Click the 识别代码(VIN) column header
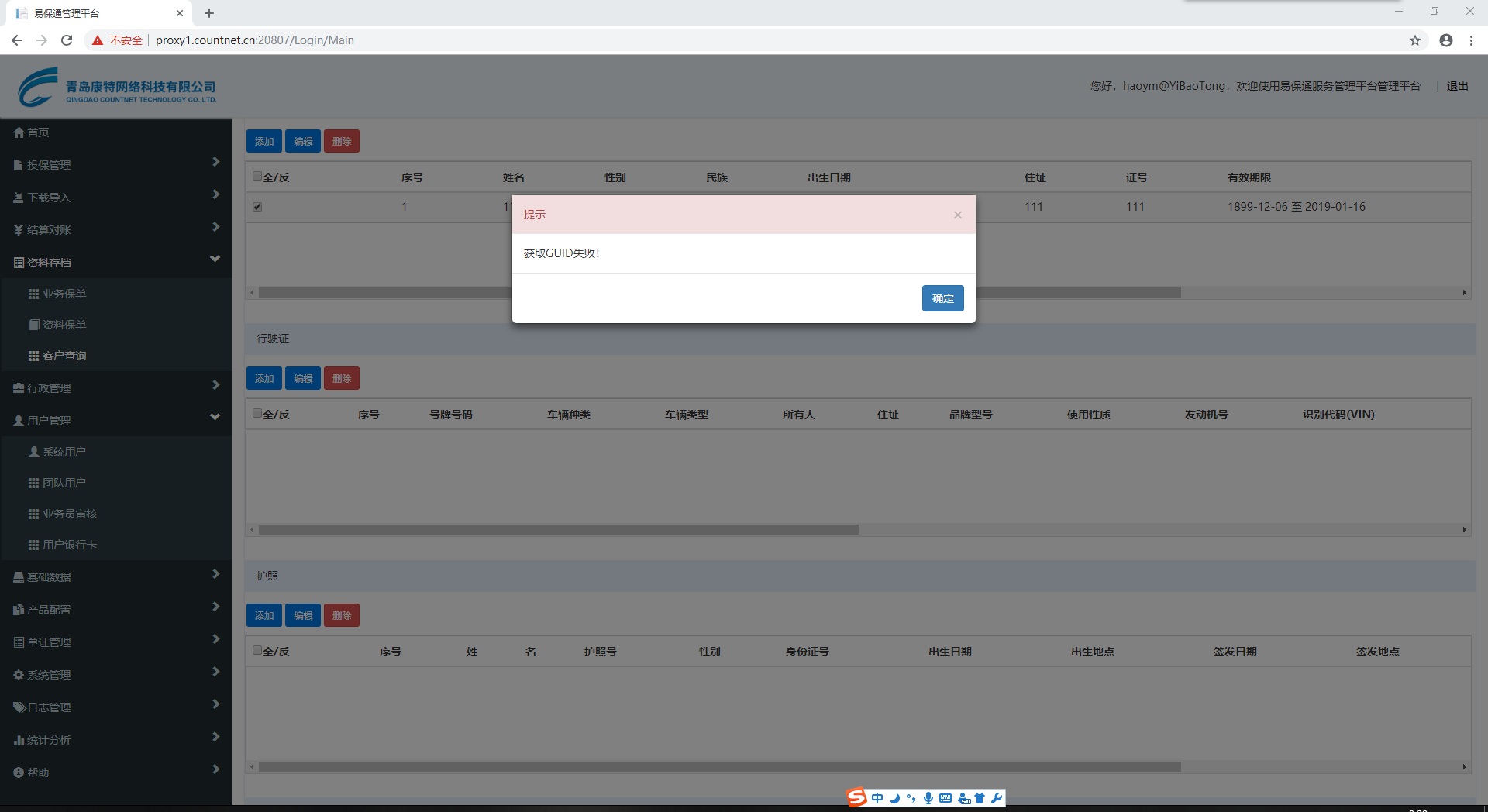Image resolution: width=1488 pixels, height=812 pixels. (x=1338, y=415)
